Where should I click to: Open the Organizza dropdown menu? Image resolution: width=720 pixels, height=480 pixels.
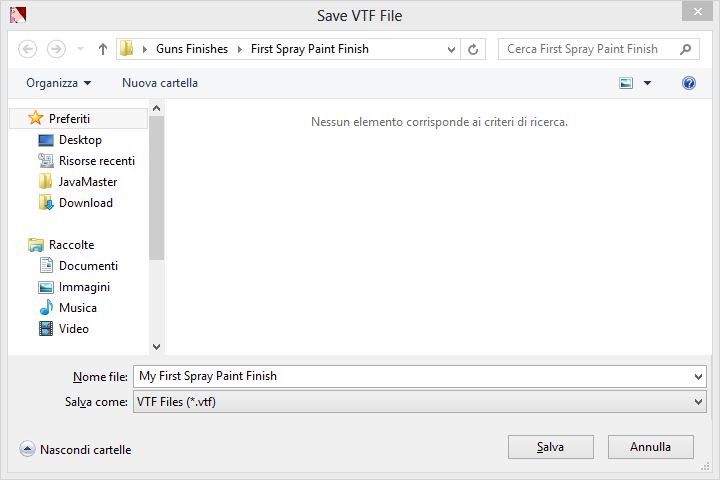[59, 83]
